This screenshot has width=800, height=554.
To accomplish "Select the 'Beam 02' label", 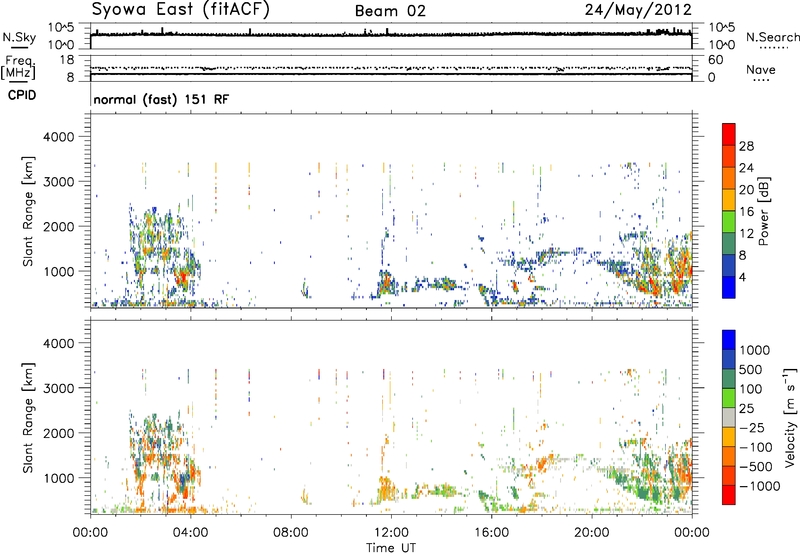I will click(390, 11).
